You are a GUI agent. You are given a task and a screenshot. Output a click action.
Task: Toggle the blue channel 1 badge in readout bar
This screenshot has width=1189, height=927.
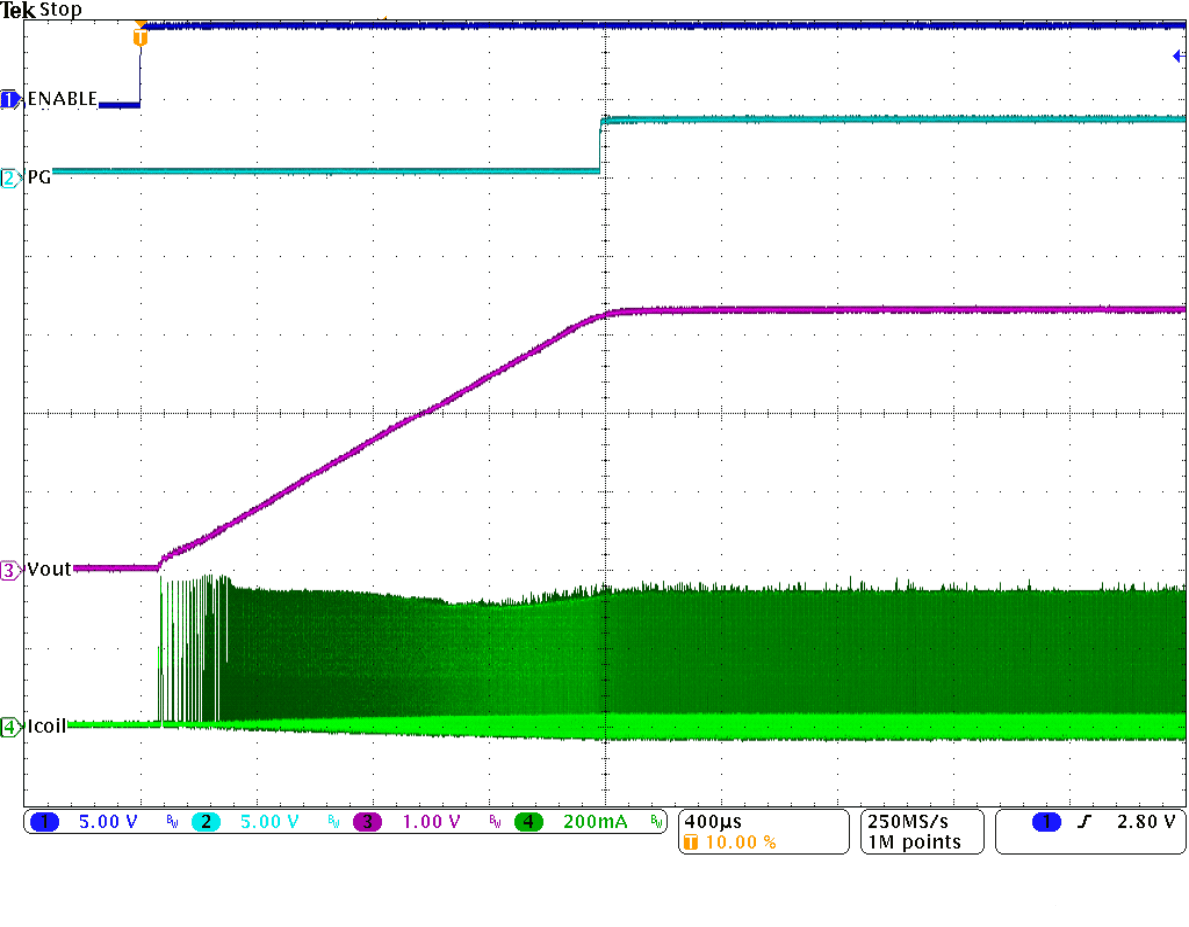click(x=45, y=822)
